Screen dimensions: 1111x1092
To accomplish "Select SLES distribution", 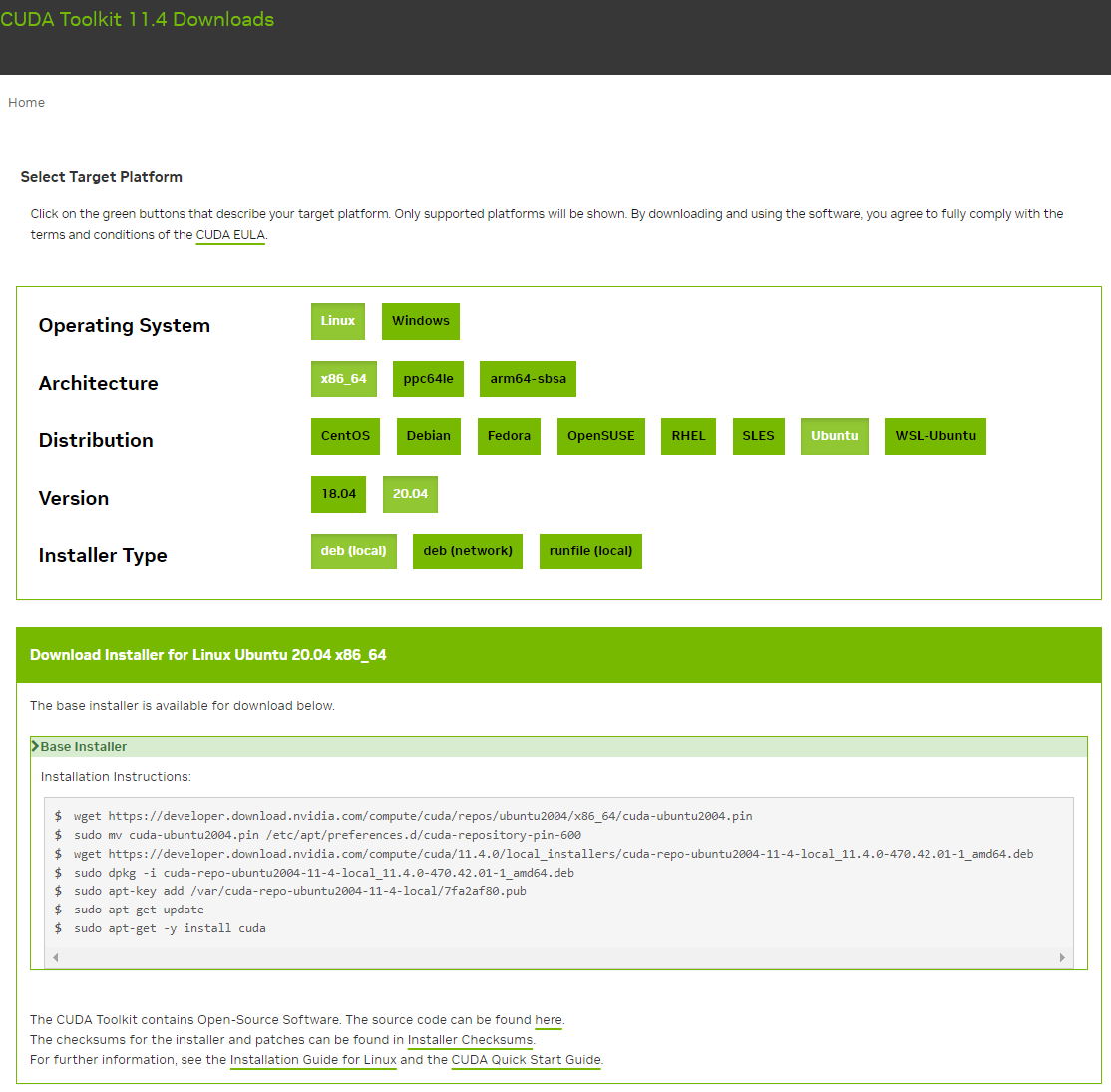I will coord(758,436).
